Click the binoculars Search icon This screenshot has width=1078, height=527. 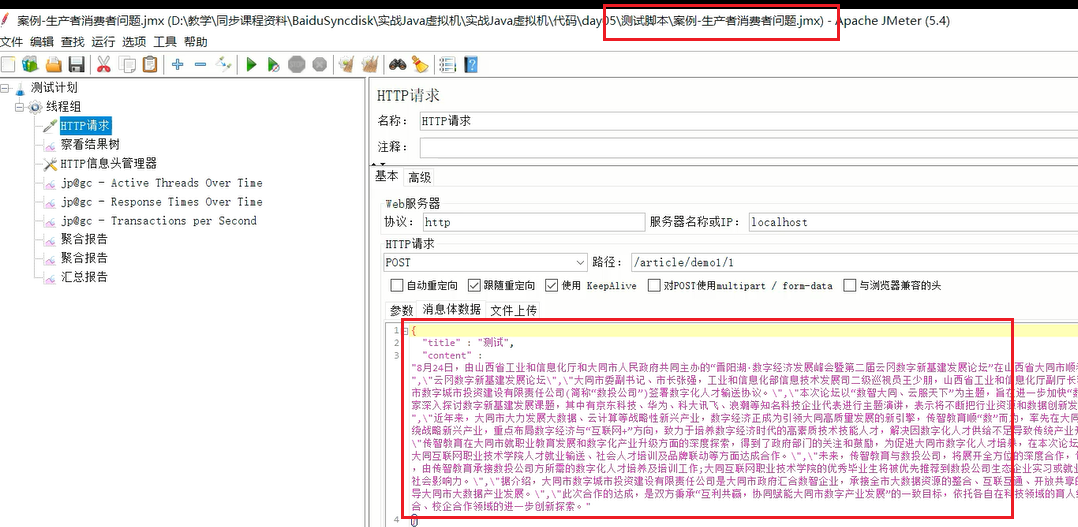pos(397,65)
